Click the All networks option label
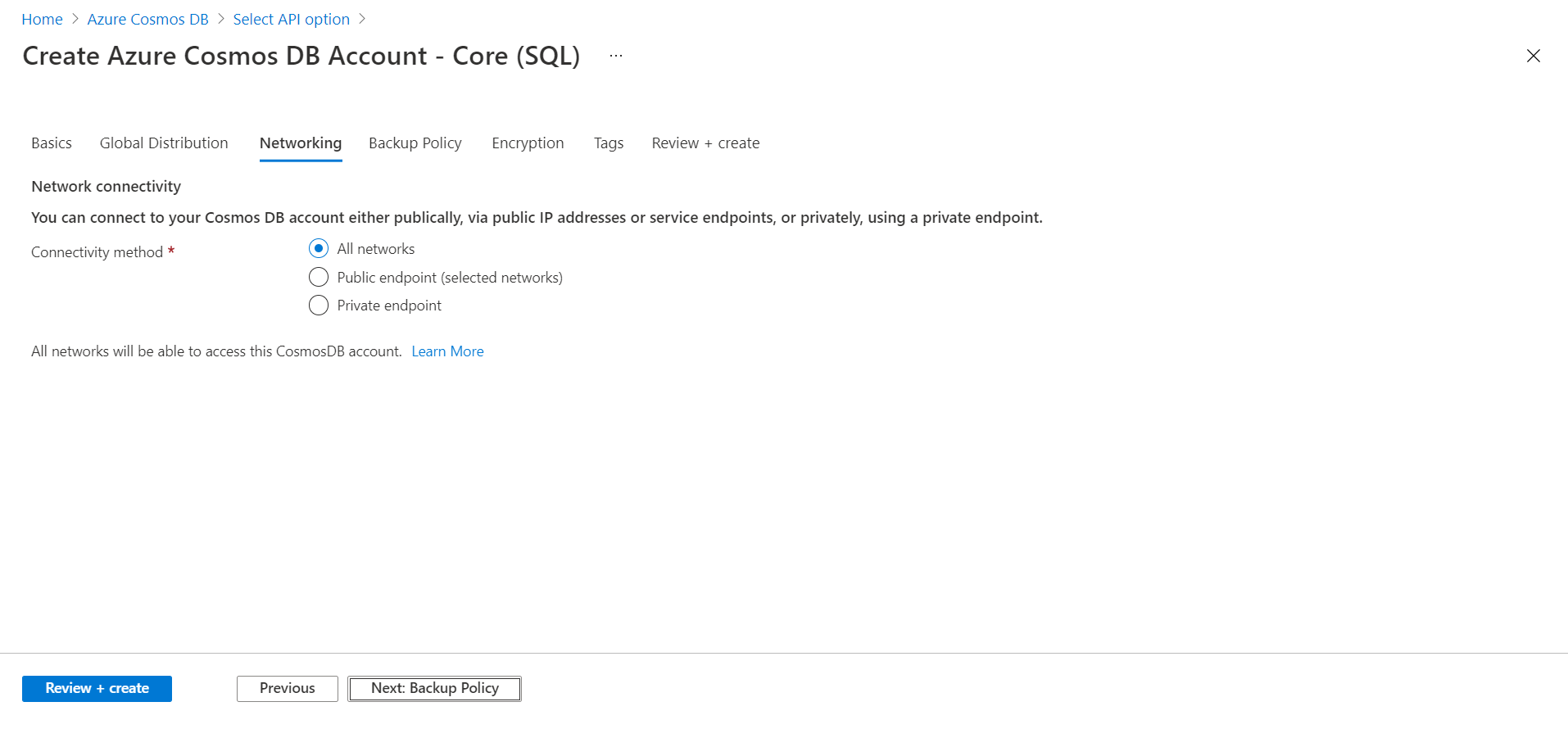Image resolution: width=1568 pixels, height=729 pixels. [376, 249]
